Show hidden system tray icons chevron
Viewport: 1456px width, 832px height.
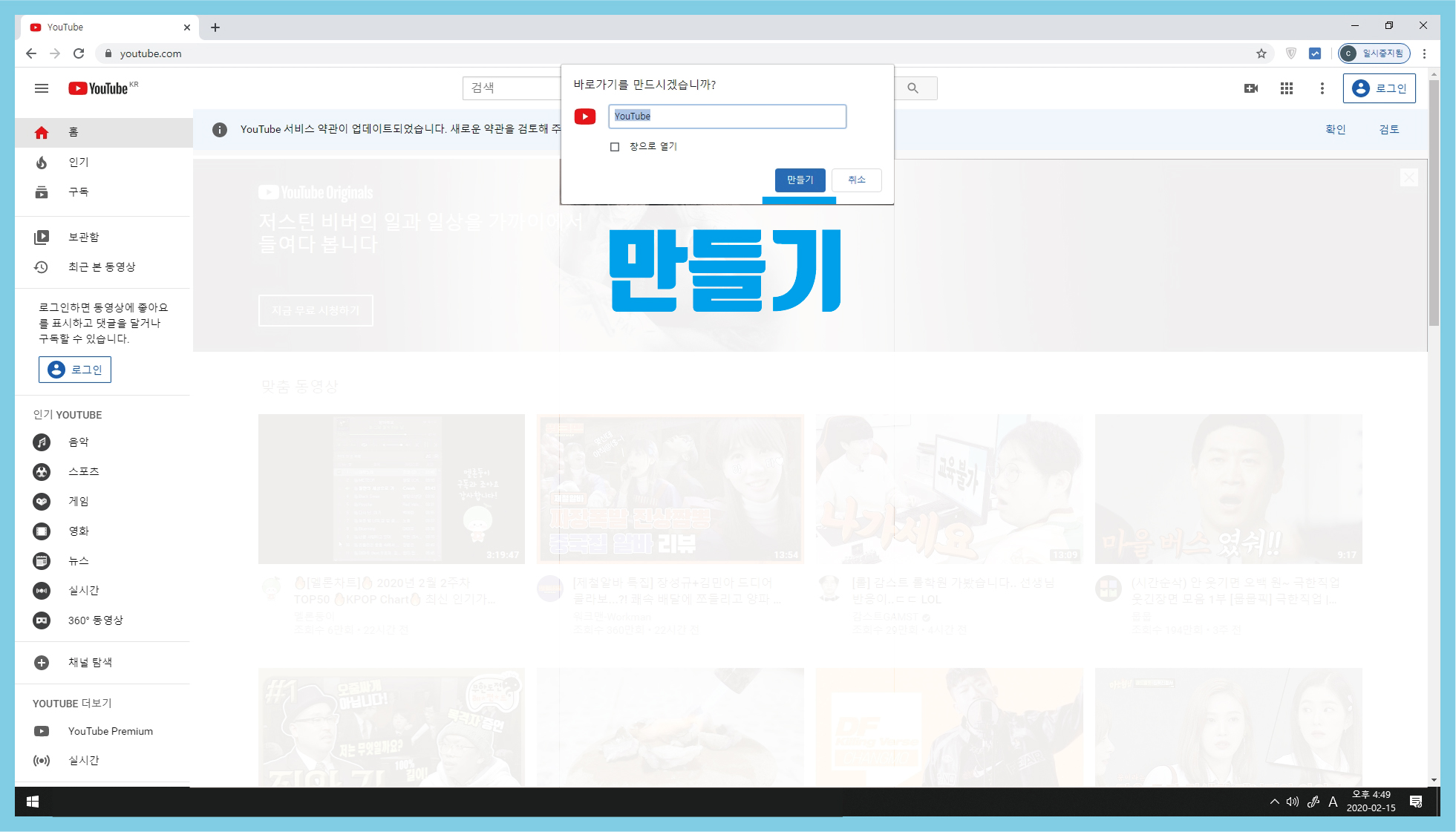coord(1274,802)
